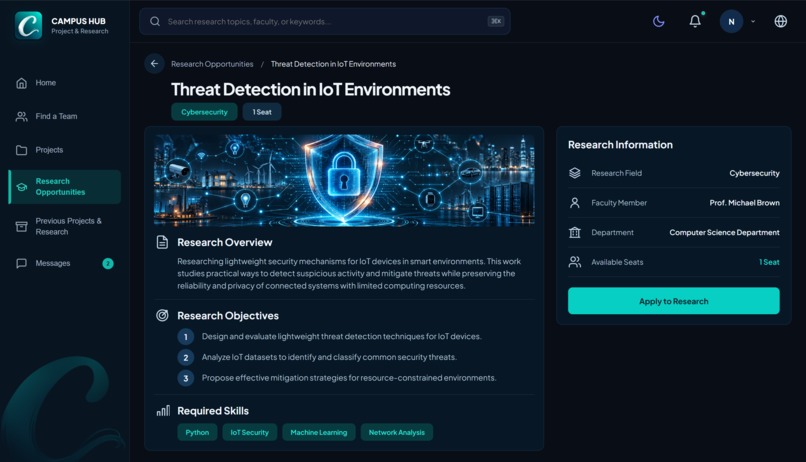Click the Department building icon
Screen dimensions: 806x462
[575, 233]
